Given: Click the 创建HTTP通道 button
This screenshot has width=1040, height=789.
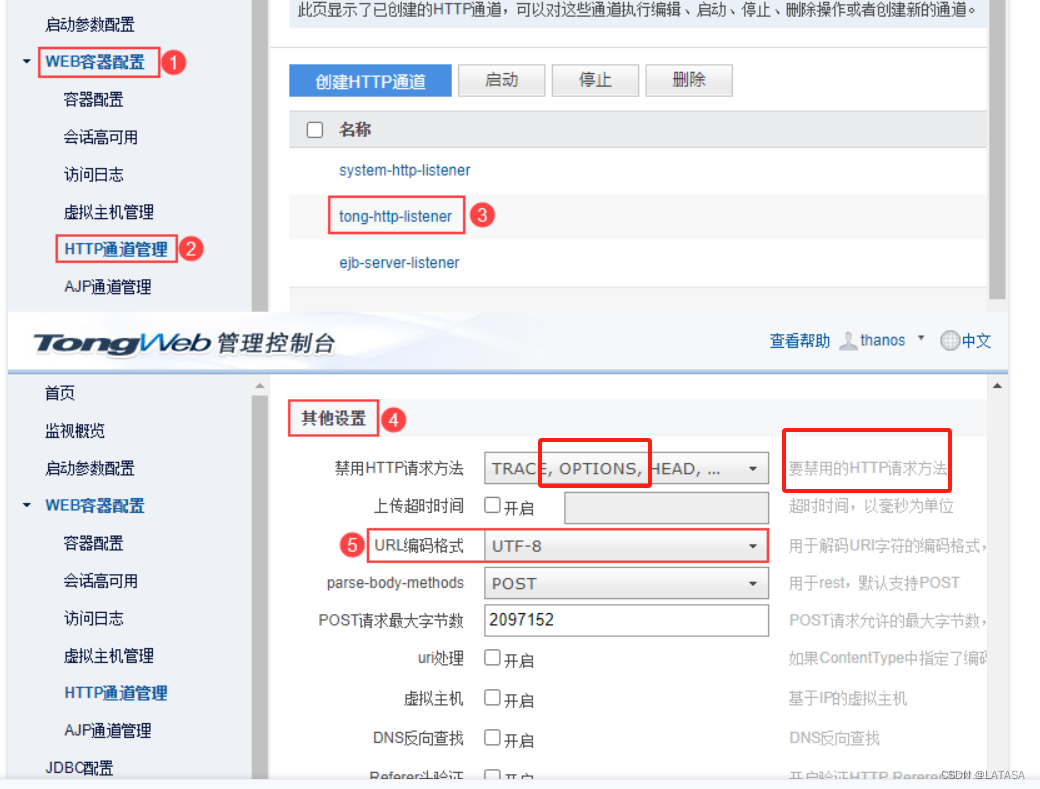Looking at the screenshot, I should 370,80.
